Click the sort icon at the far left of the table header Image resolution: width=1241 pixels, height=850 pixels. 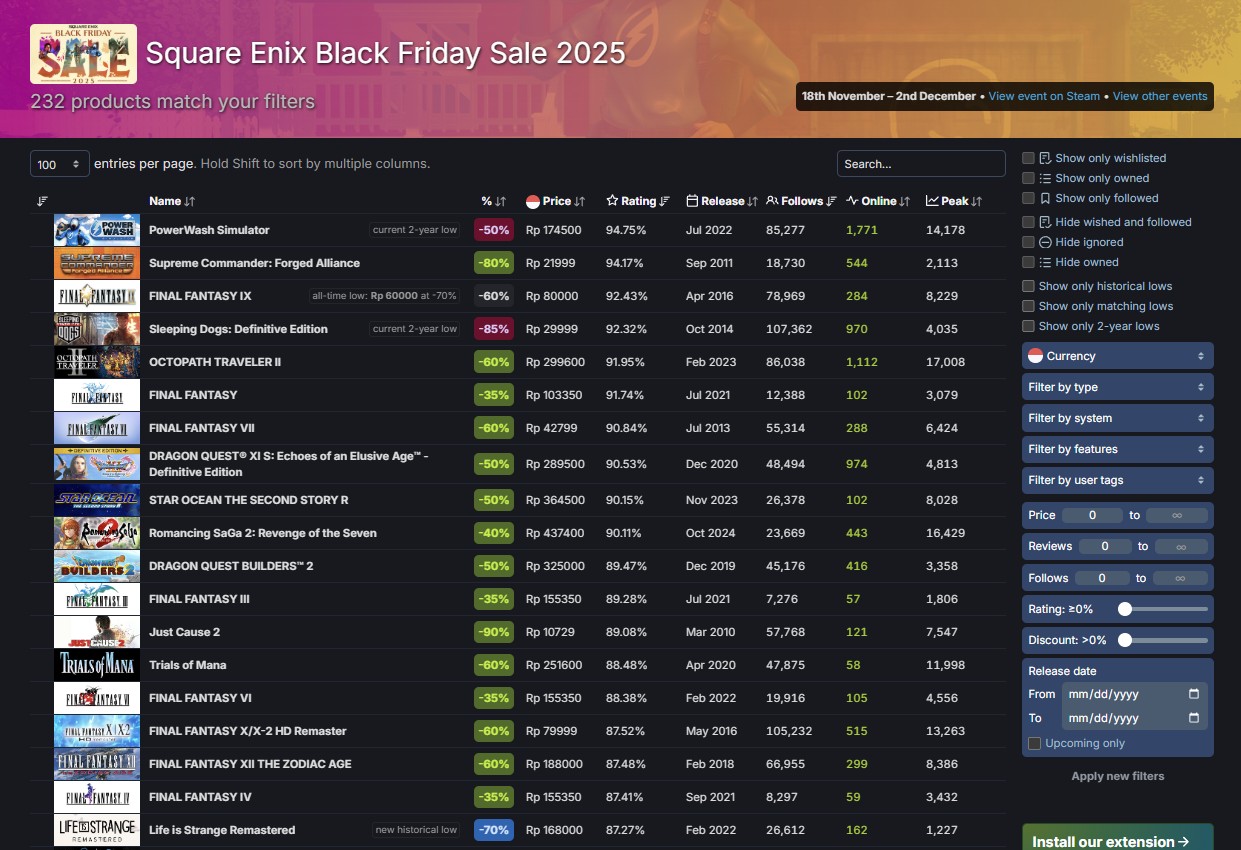pos(42,201)
